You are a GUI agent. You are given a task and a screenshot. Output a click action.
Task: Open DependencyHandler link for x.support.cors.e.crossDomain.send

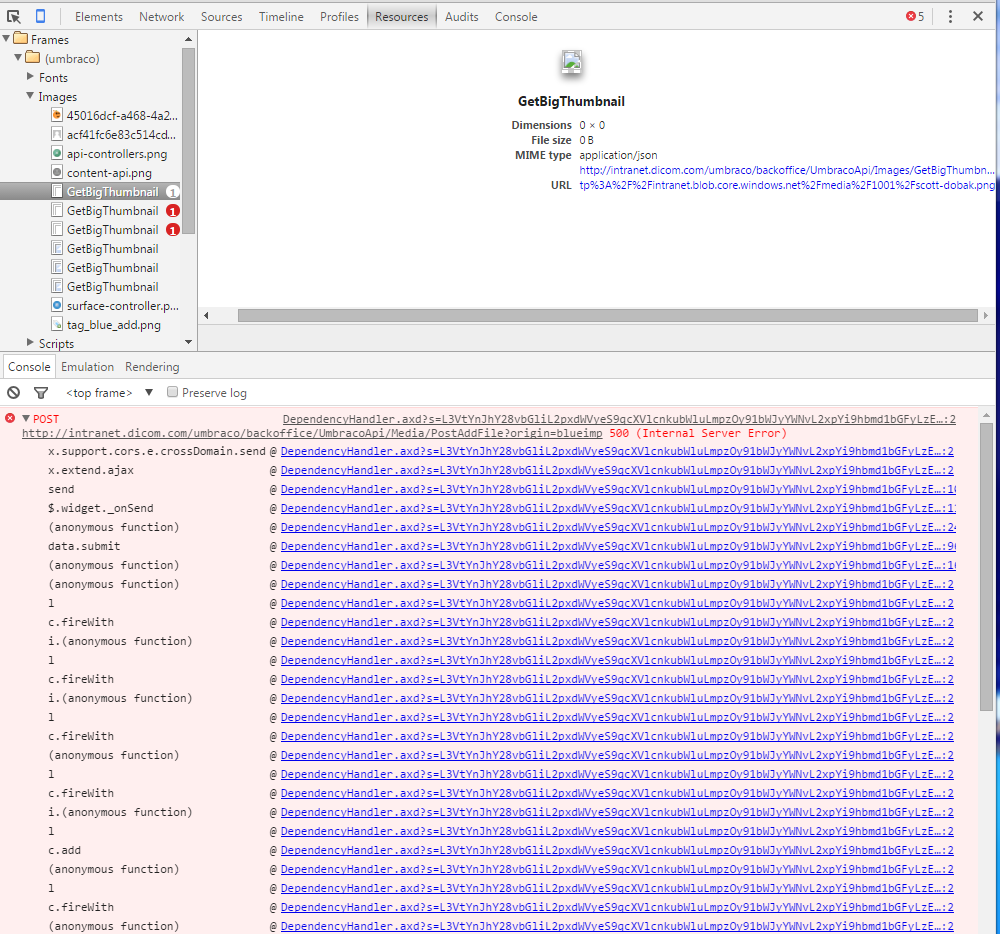[617, 451]
